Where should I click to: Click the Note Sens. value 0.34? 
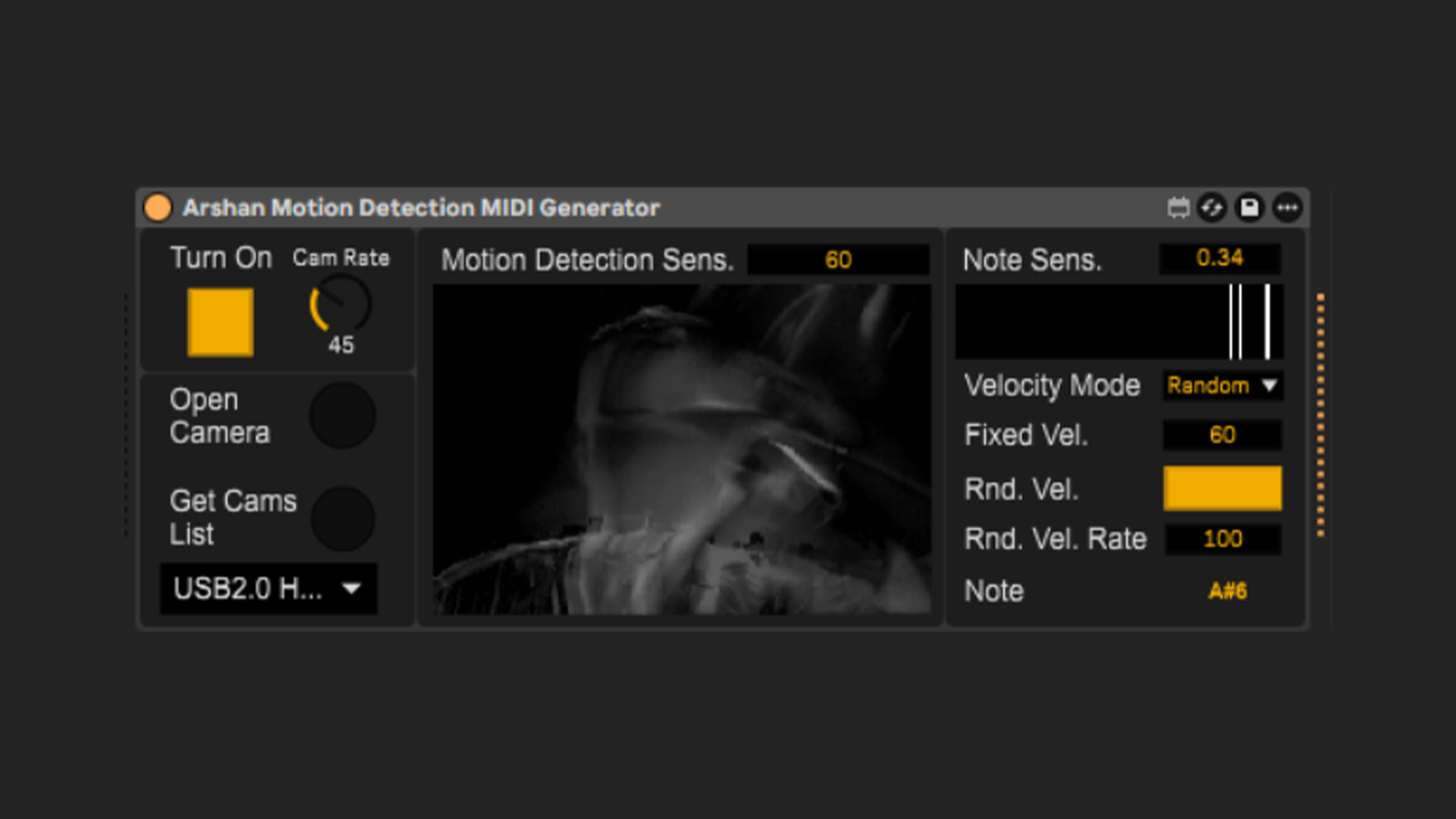[1219, 259]
